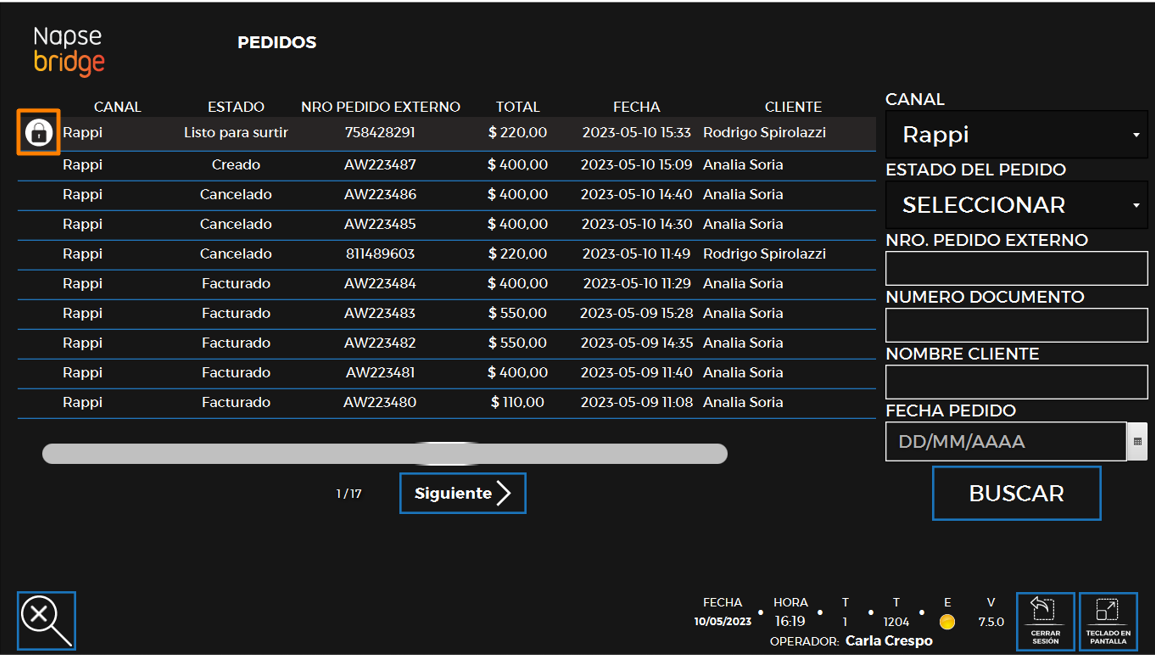Image resolution: width=1155 pixels, height=655 pixels.
Task: Open the calendar picker for Fecha Pedido
Action: 1137,441
